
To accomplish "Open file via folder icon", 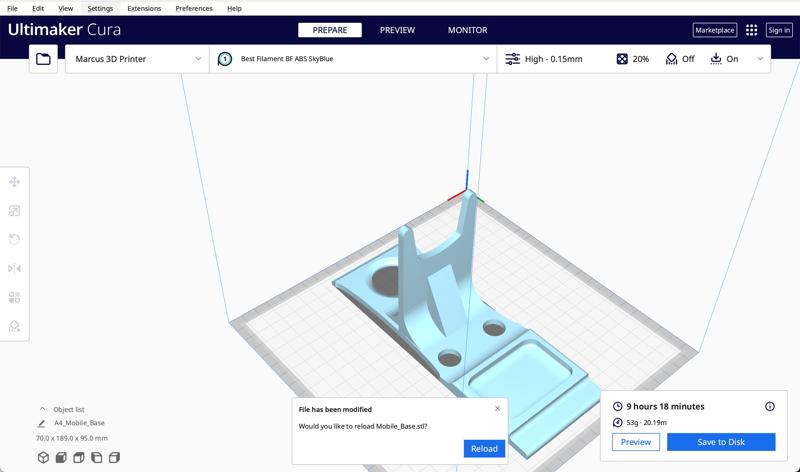I will [43, 59].
